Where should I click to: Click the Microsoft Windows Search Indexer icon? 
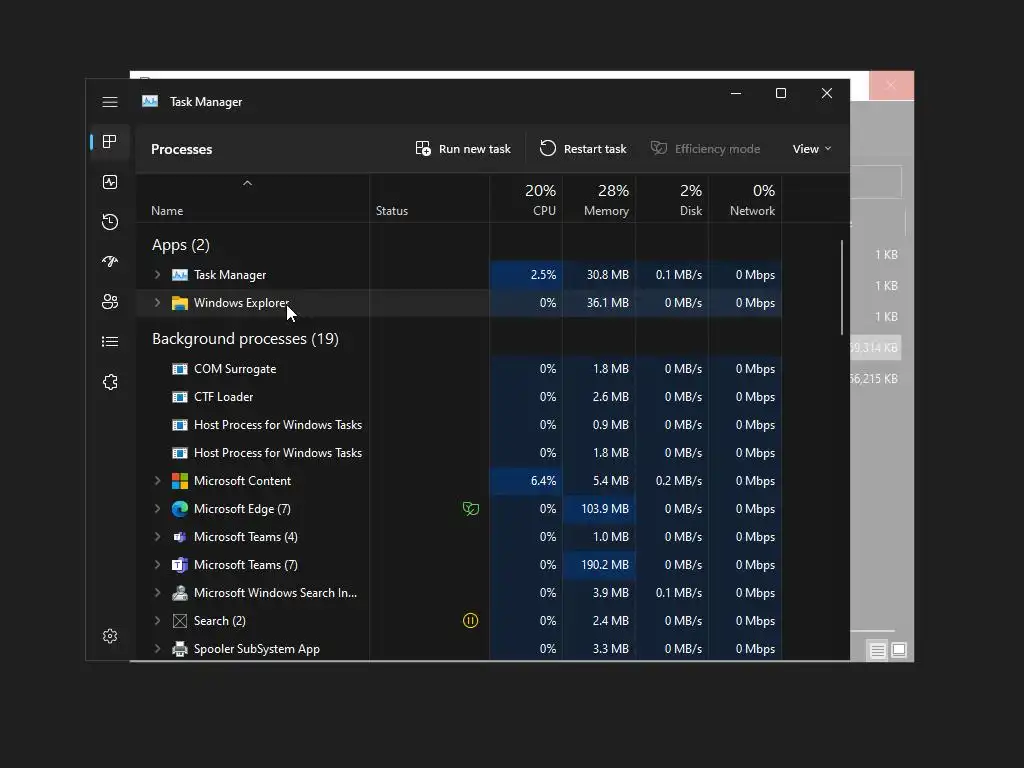180,593
